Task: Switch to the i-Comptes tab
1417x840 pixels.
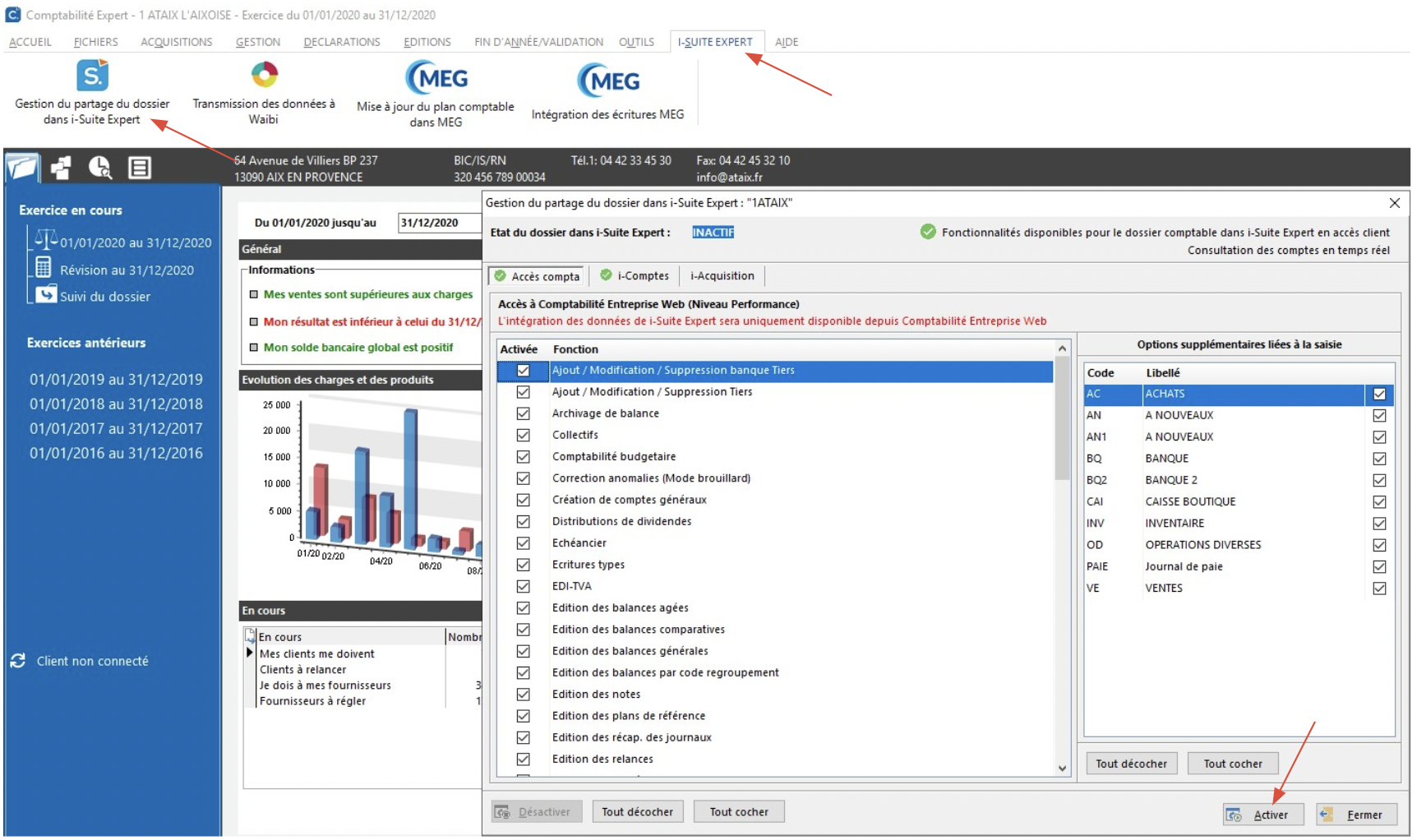Action: coord(635,275)
